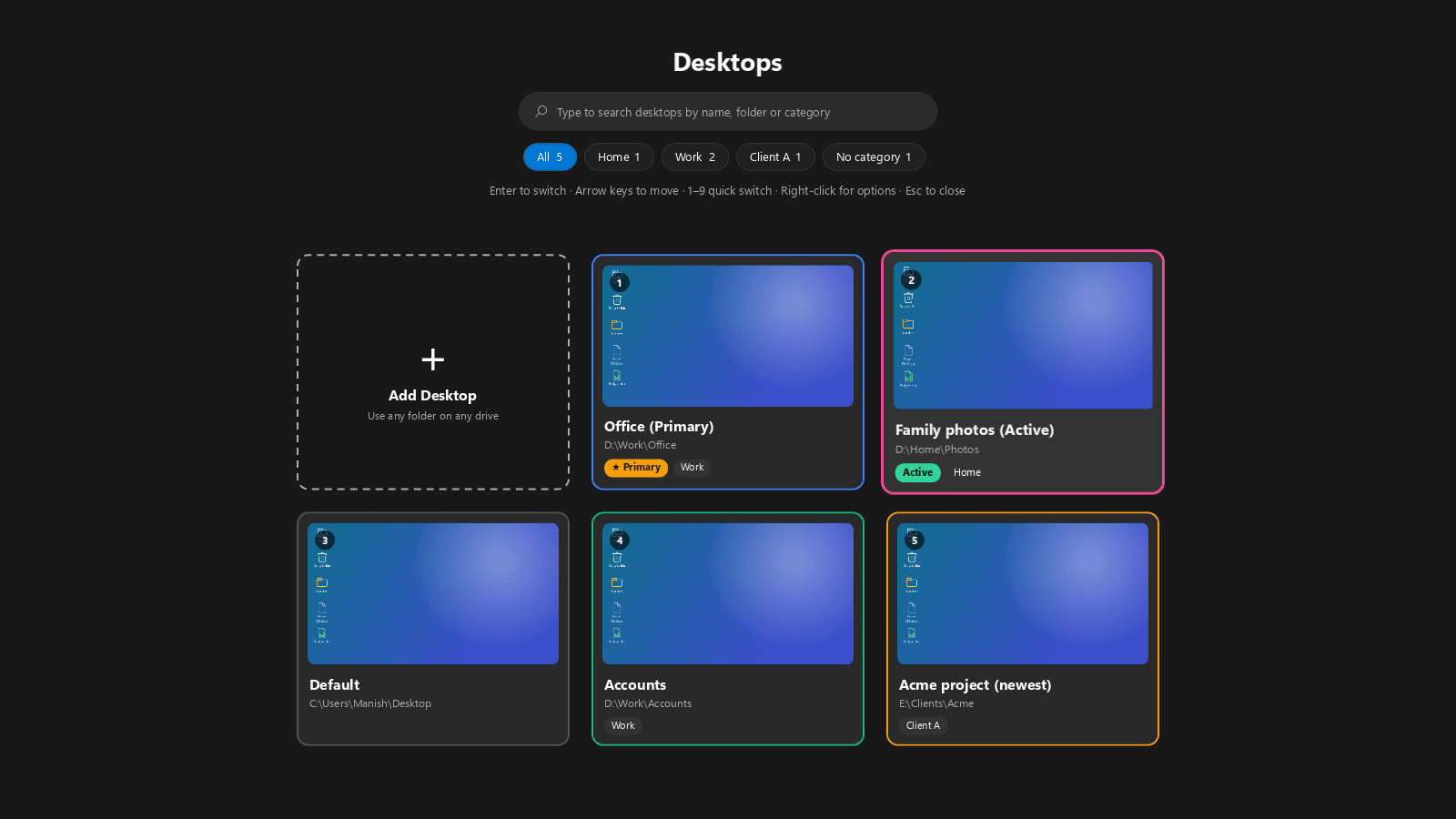Click Work tag on Office card
The height and width of the screenshot is (819, 1456).
pos(692,468)
